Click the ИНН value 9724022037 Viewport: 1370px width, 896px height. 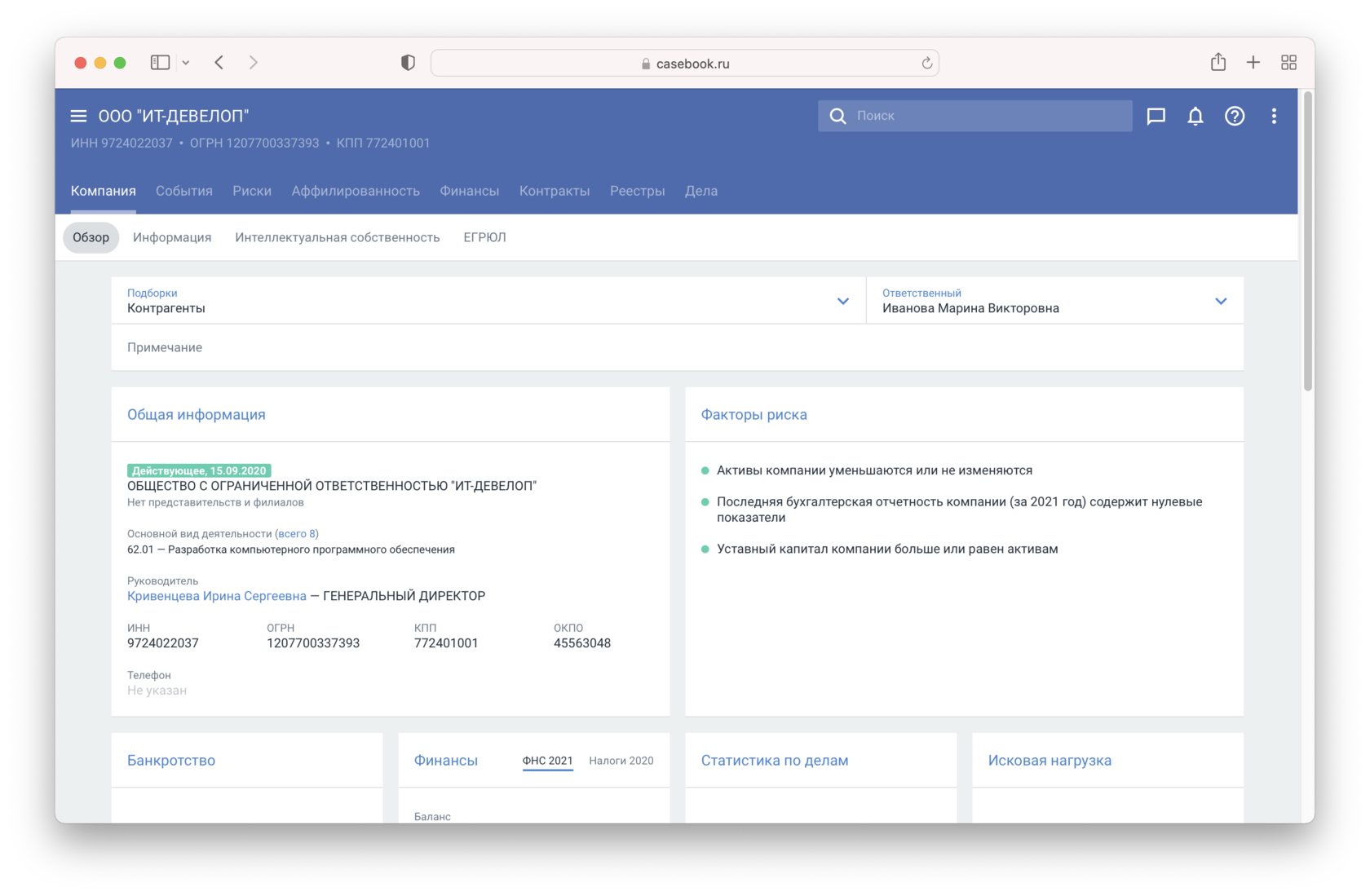(x=163, y=643)
